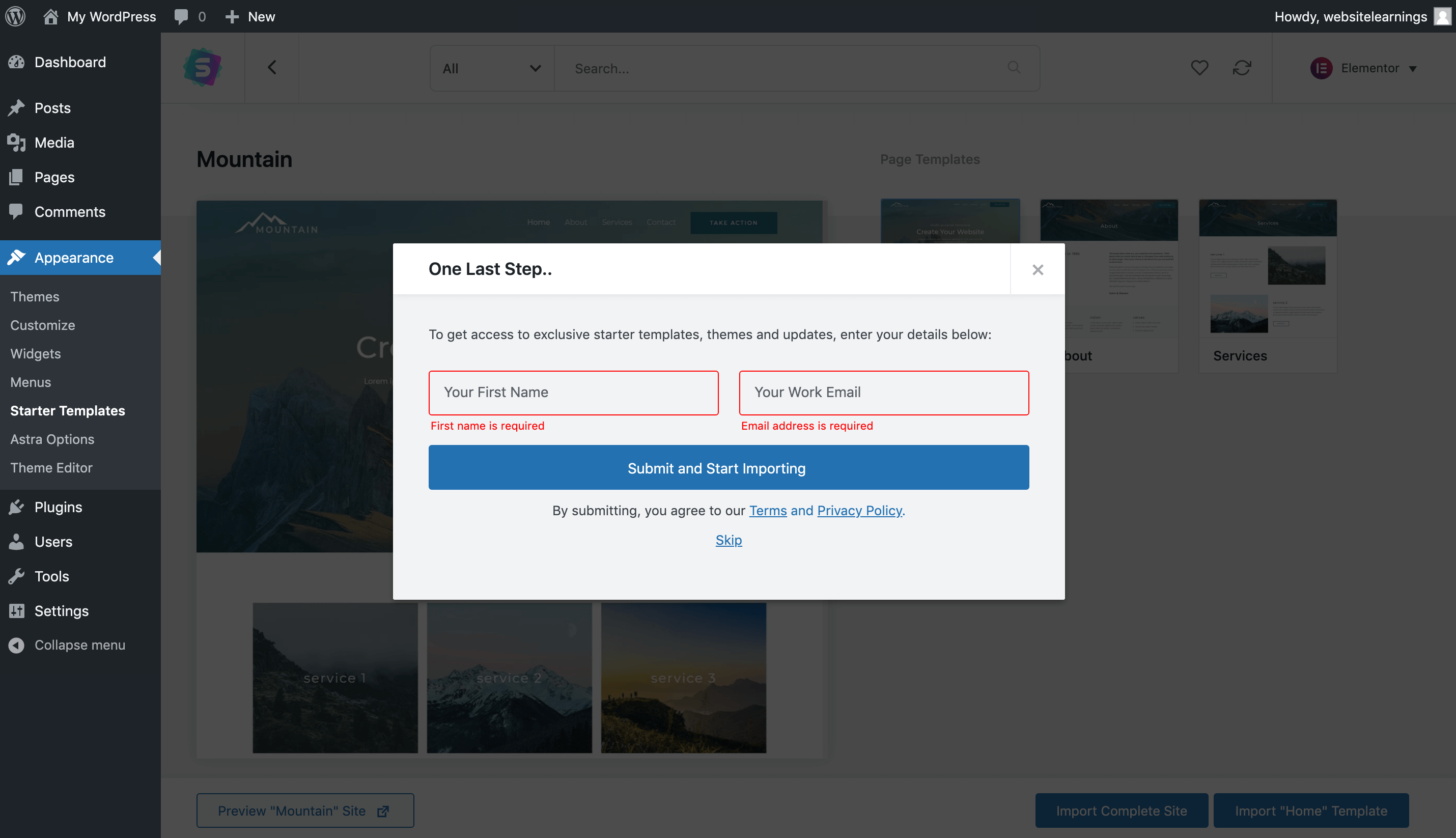Open the Elementor page builder dropdown
1456x838 pixels.
click(1363, 68)
